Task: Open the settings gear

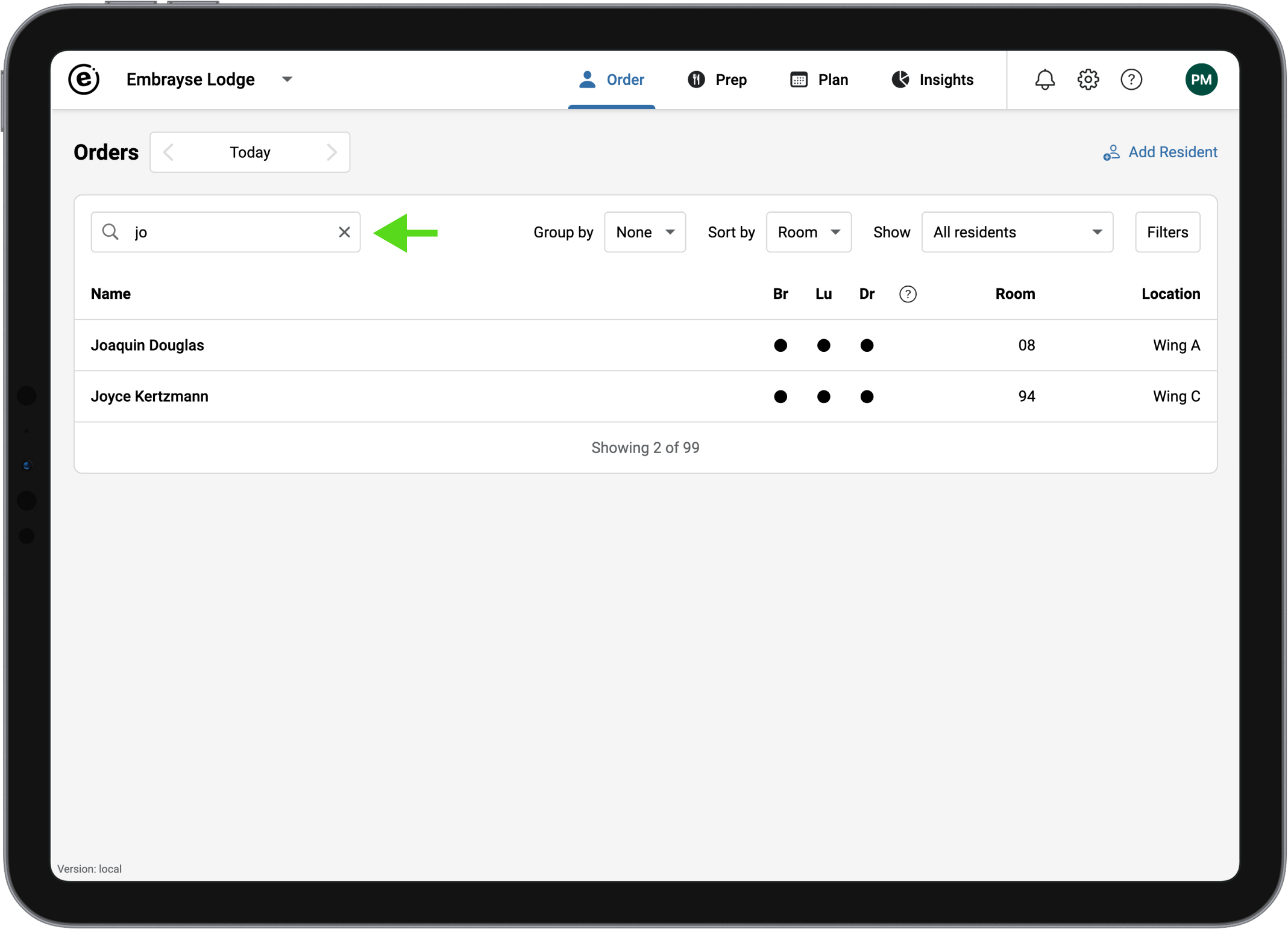Action: click(1088, 80)
